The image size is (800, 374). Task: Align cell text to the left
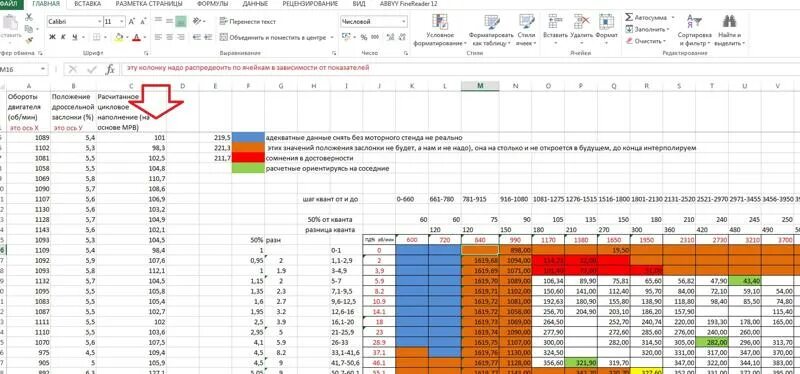point(158,37)
